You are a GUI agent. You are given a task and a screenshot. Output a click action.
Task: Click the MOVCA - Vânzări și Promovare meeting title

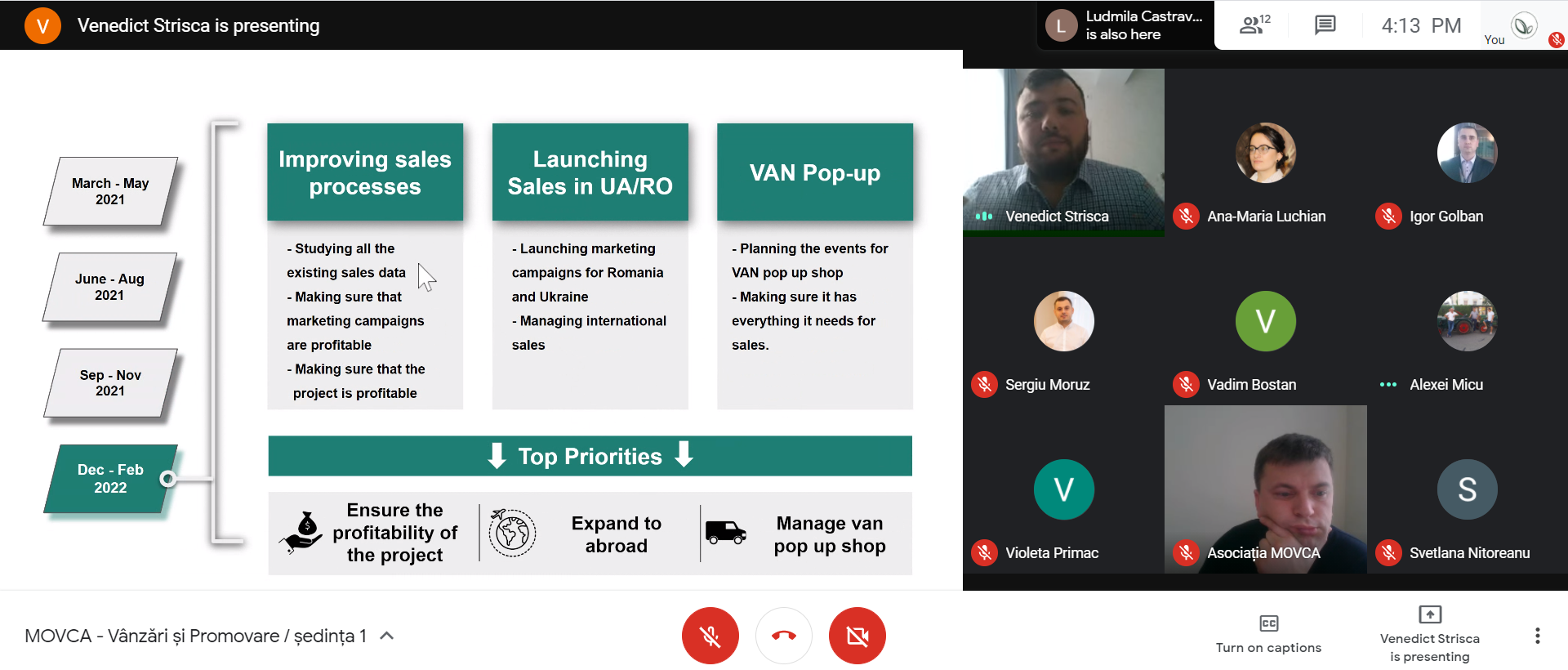(195, 636)
